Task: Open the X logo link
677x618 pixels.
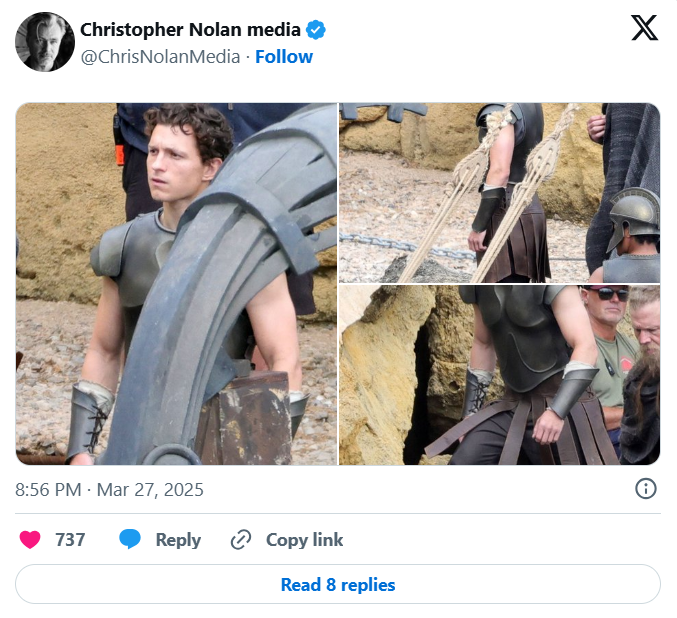Action: point(645,29)
